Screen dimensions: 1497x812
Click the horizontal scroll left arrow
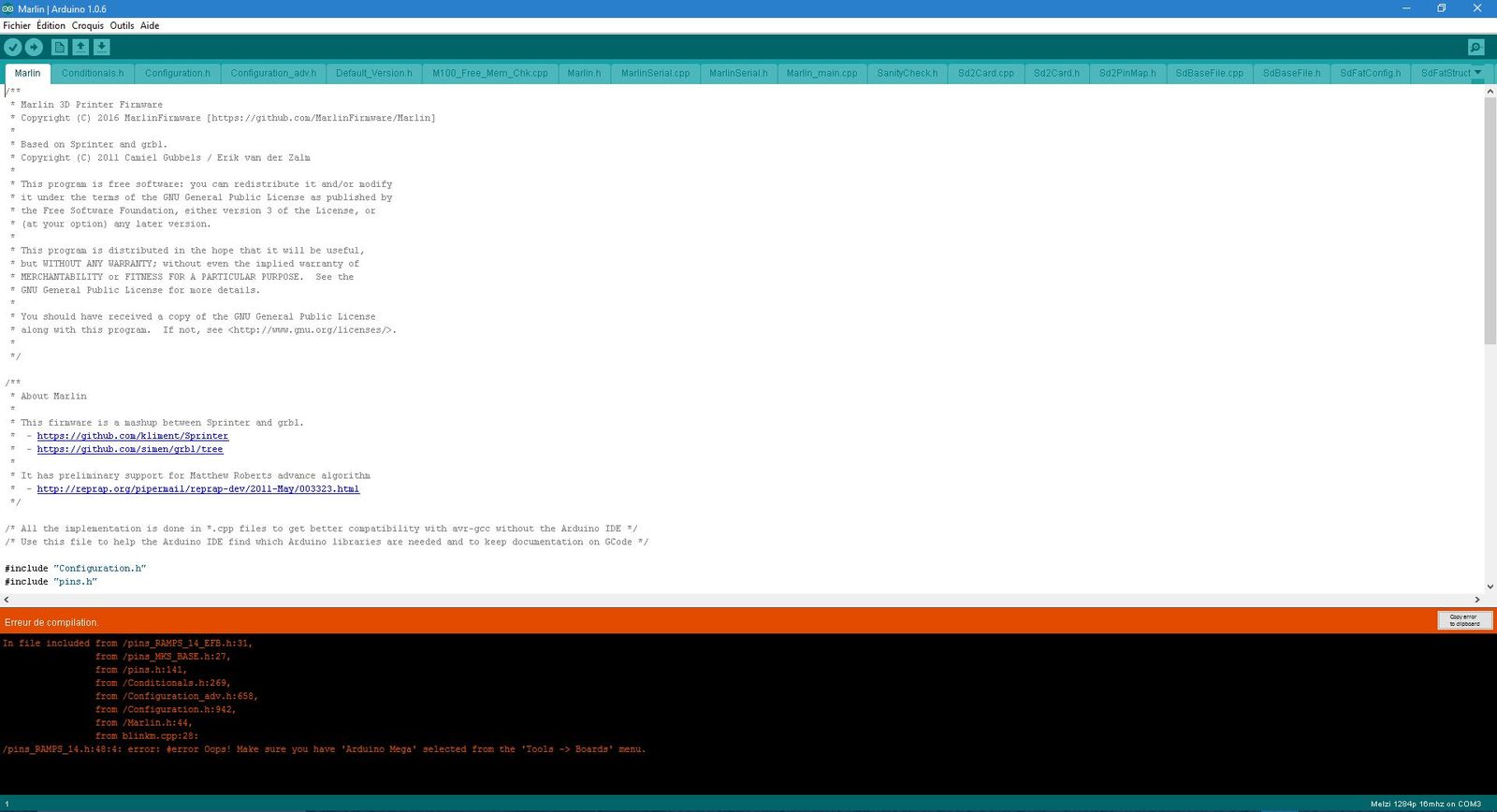pos(7,600)
